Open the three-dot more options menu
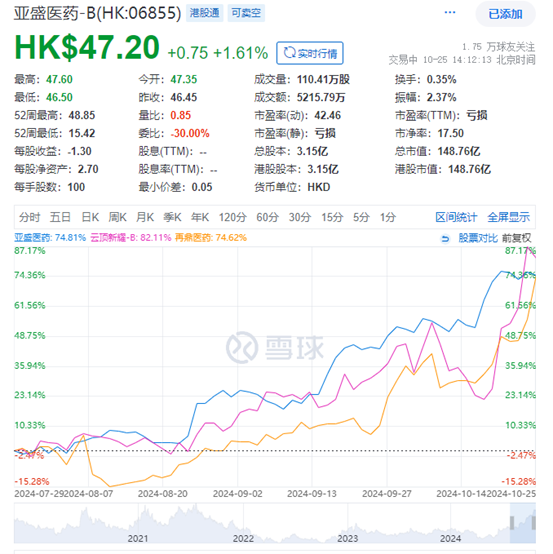The width and height of the screenshot is (553, 554). pos(449,13)
